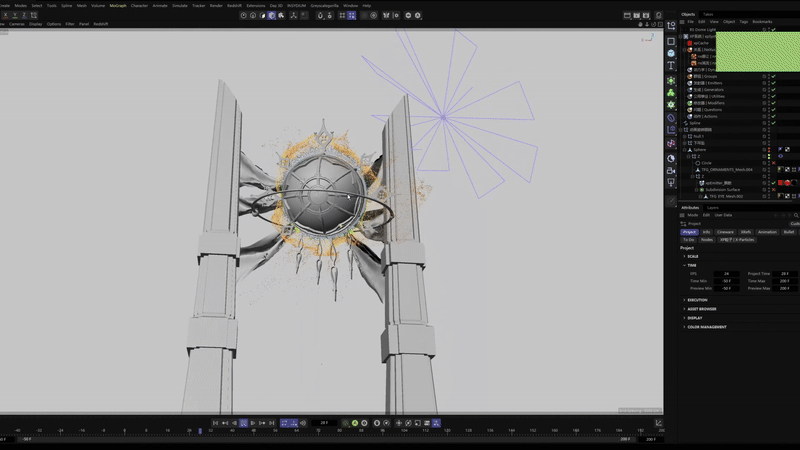Click the preview range bar below the timeline

click(x=327, y=439)
